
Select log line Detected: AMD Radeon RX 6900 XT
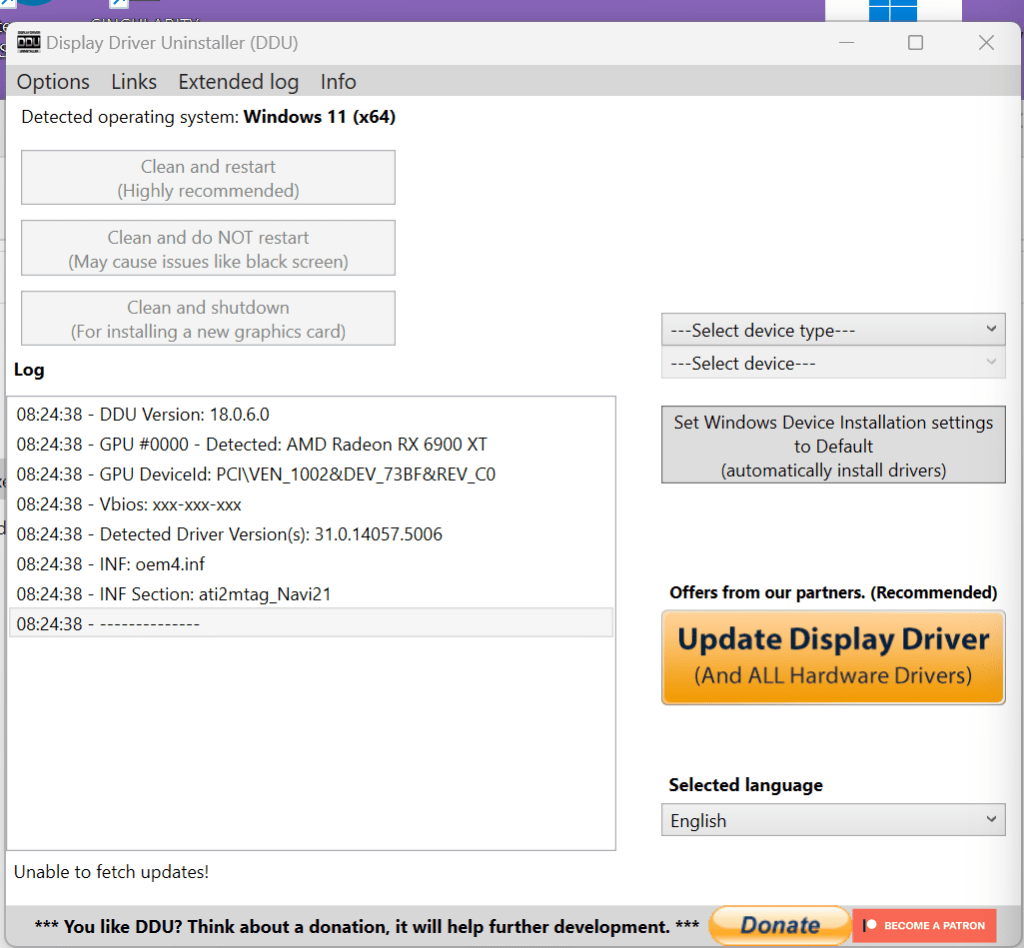pyautogui.click(x=311, y=445)
